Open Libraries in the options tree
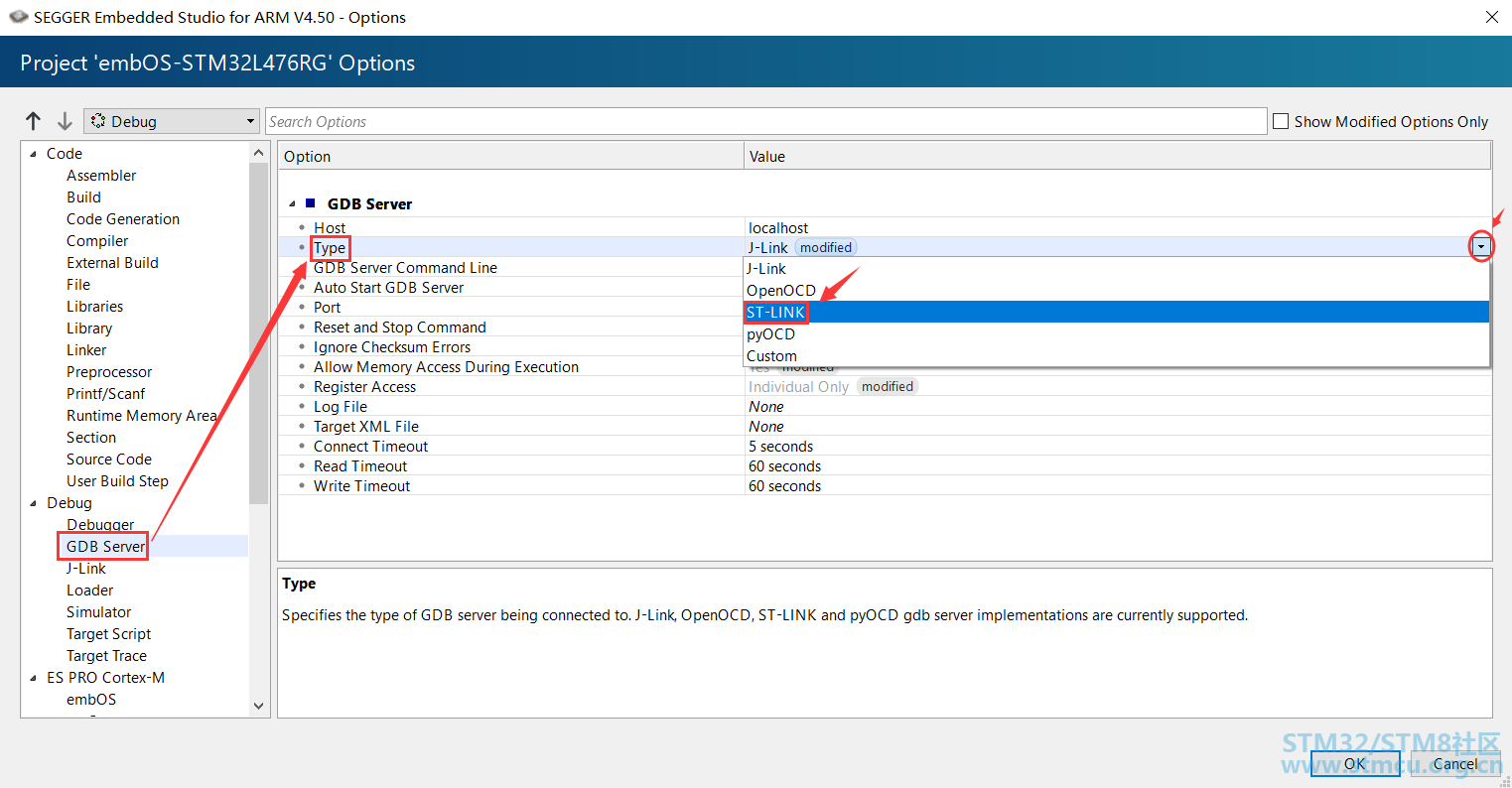The image size is (1512, 788). coord(95,307)
